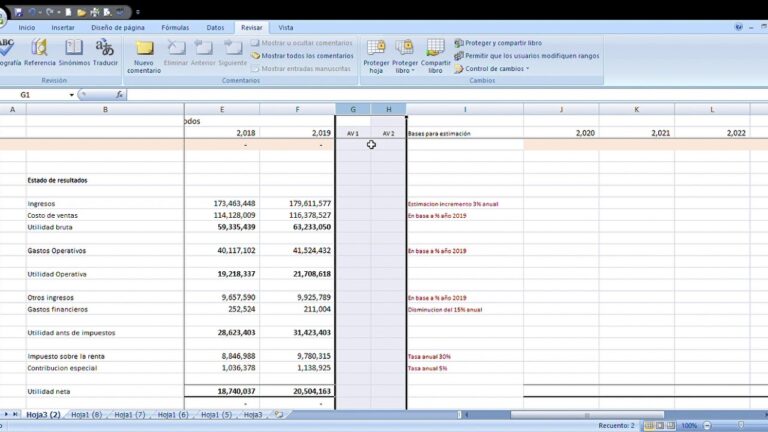
Task: Toggle Mostrar entradas manuscritas
Action: 301,69
